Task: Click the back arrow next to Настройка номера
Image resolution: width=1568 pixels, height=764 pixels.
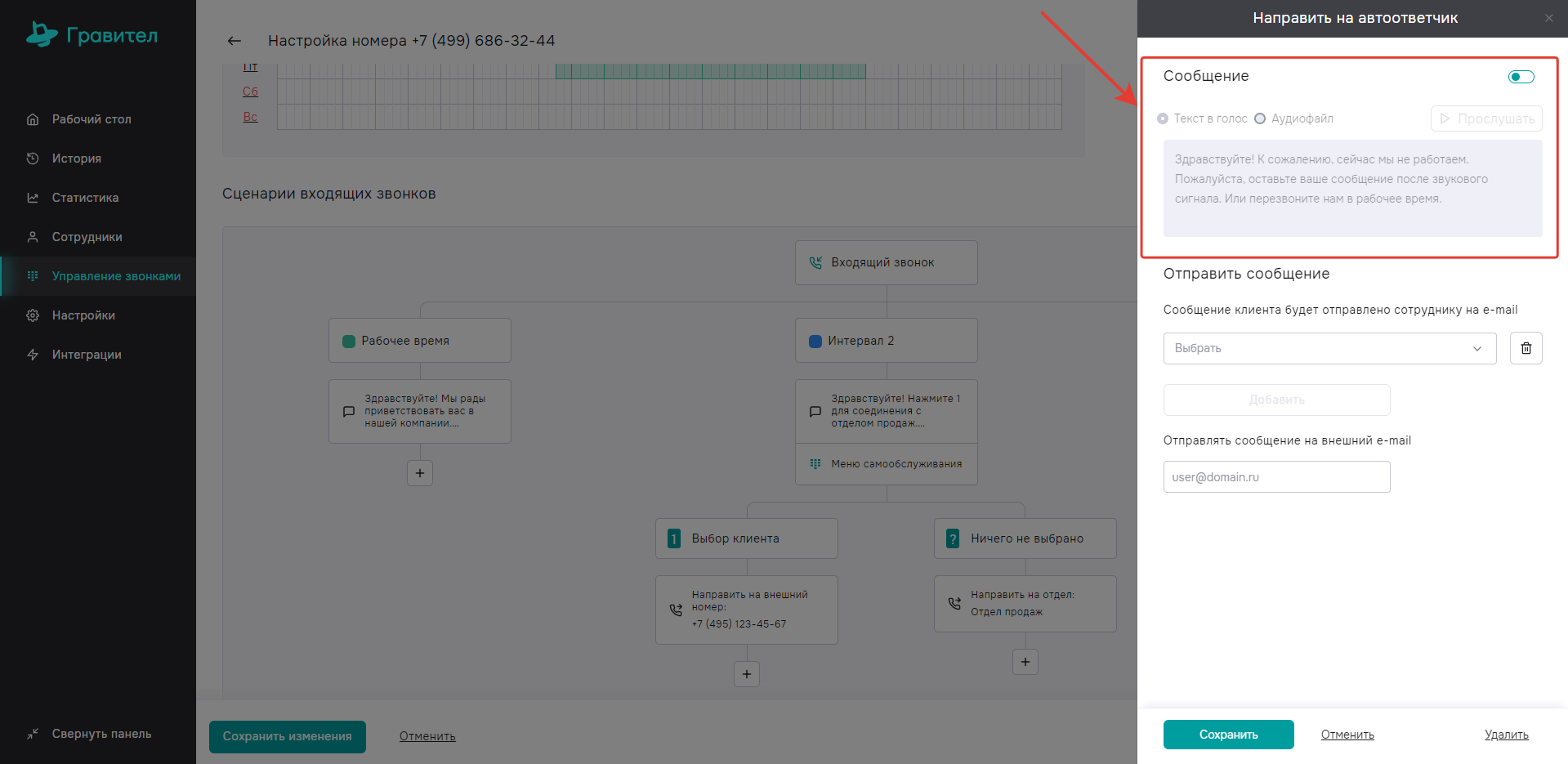Action: tap(235, 41)
